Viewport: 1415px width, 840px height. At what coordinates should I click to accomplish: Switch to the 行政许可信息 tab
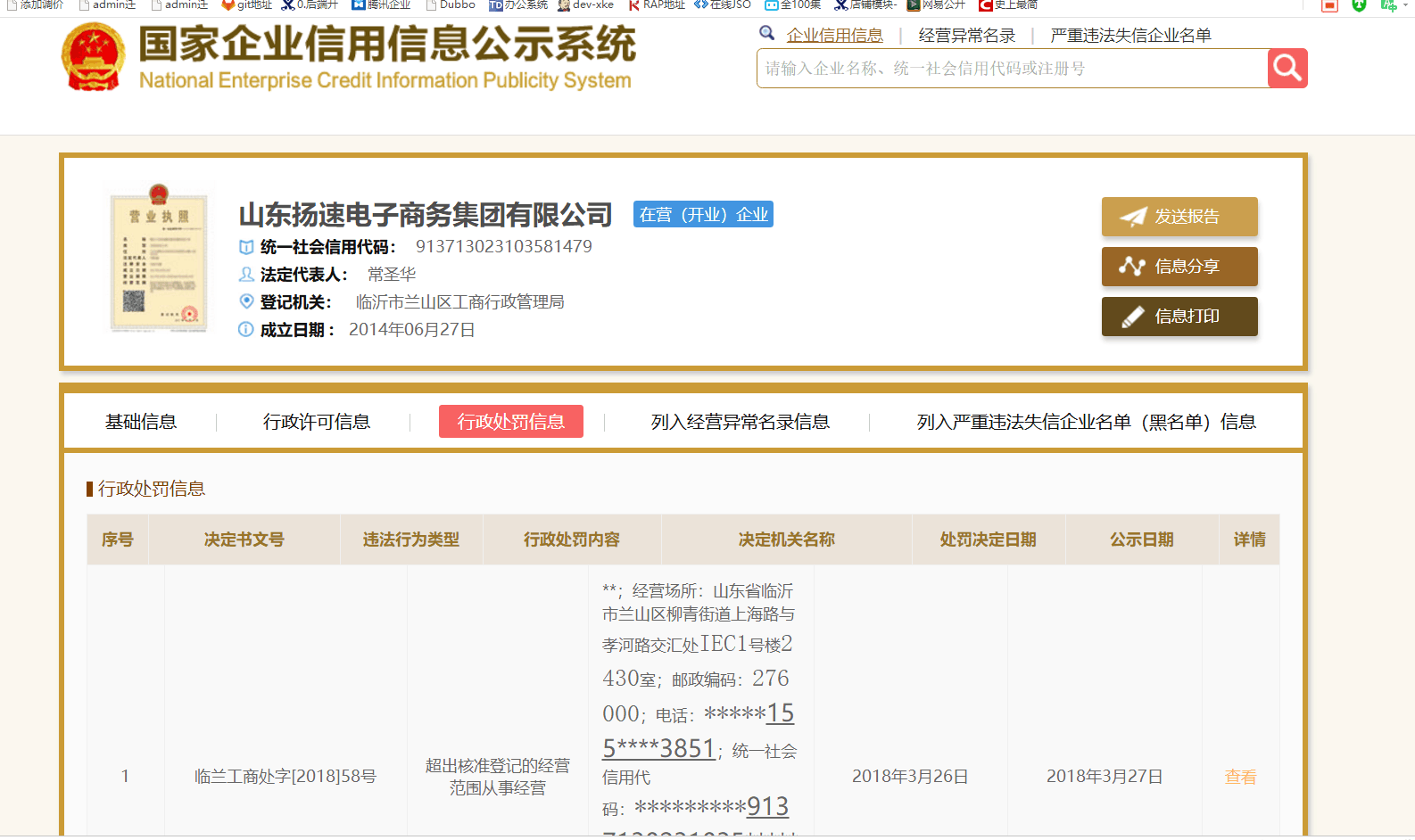[316, 422]
